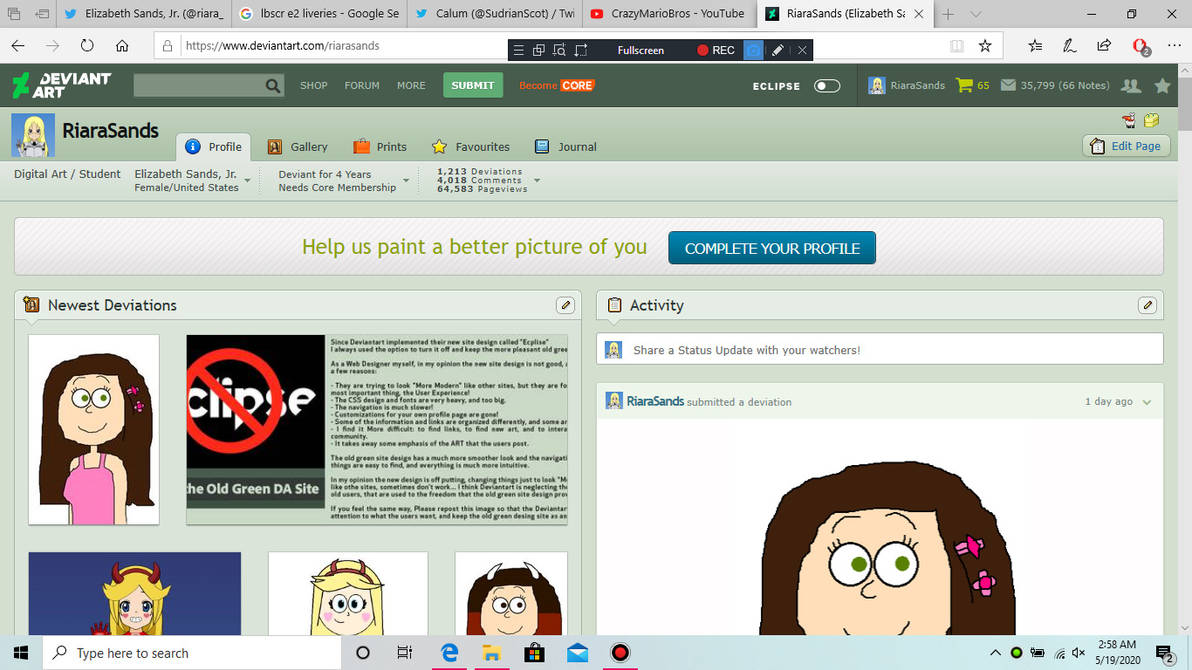The height and width of the screenshot is (670, 1192).
Task: Click the browser back arrow
Action: click(18, 46)
